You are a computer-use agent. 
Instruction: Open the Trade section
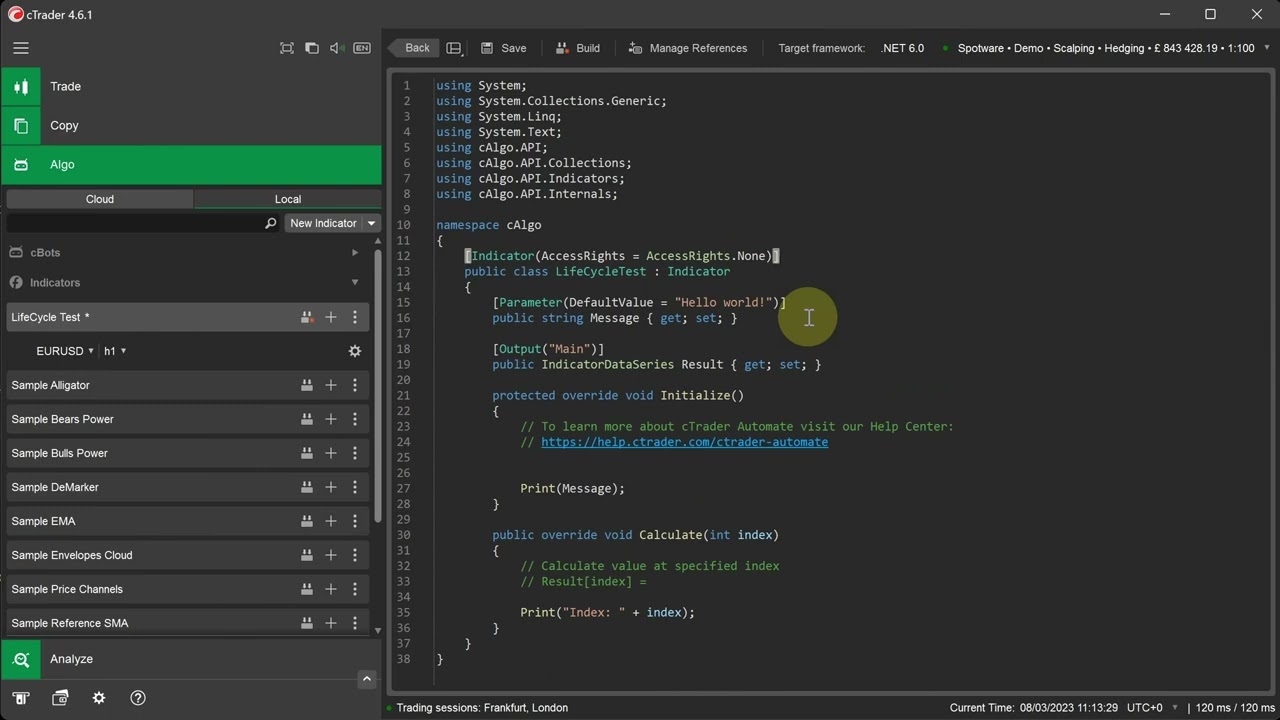191,86
